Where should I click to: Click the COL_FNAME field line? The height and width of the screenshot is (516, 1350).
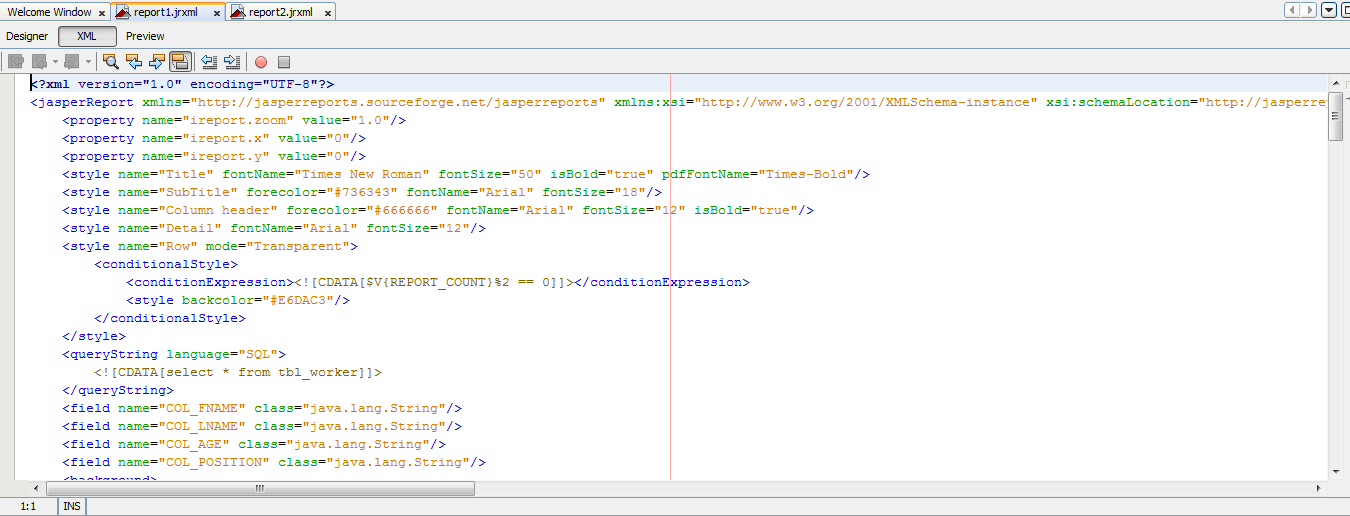(262, 408)
